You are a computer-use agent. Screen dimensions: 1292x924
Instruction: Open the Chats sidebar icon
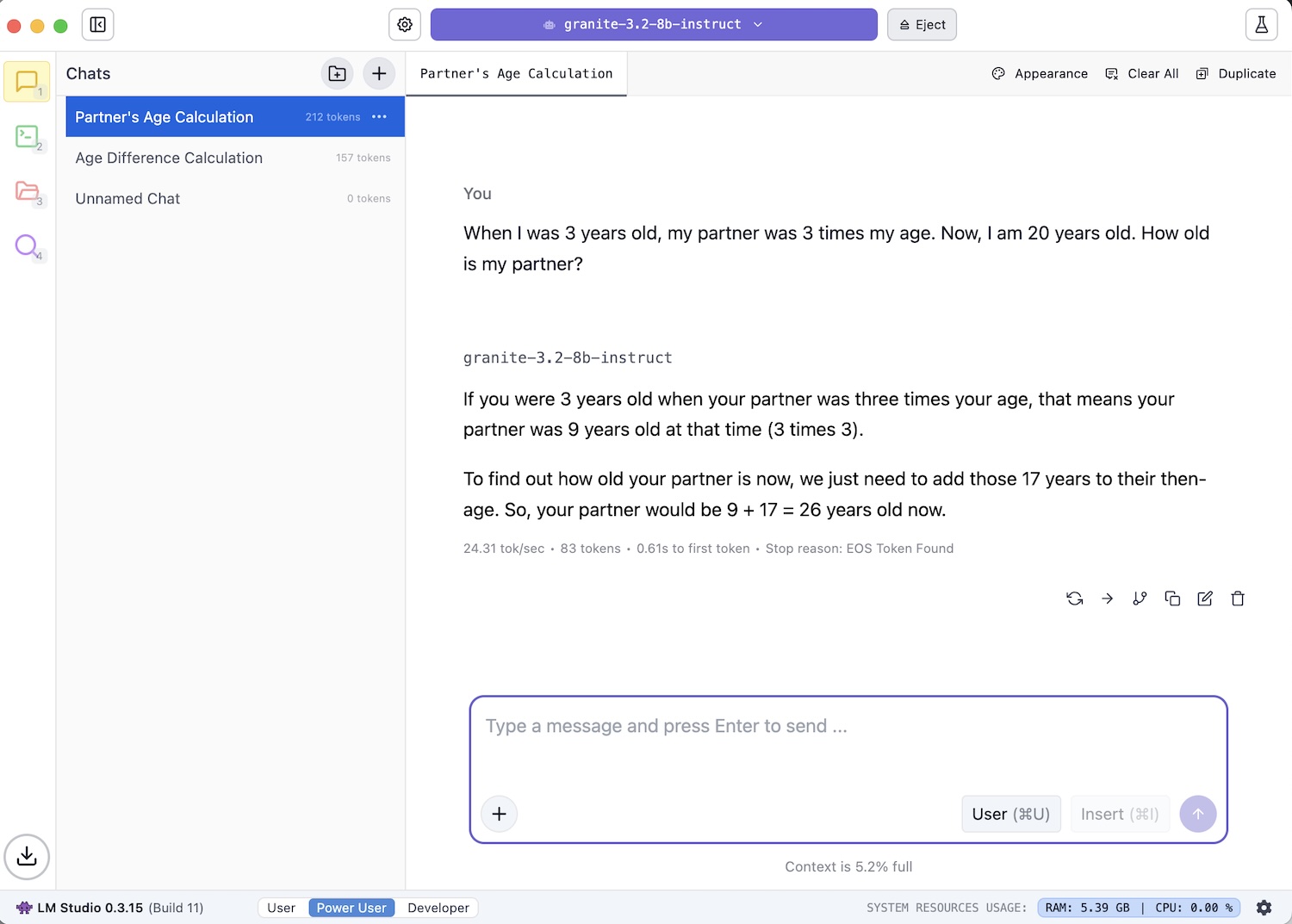point(28,82)
